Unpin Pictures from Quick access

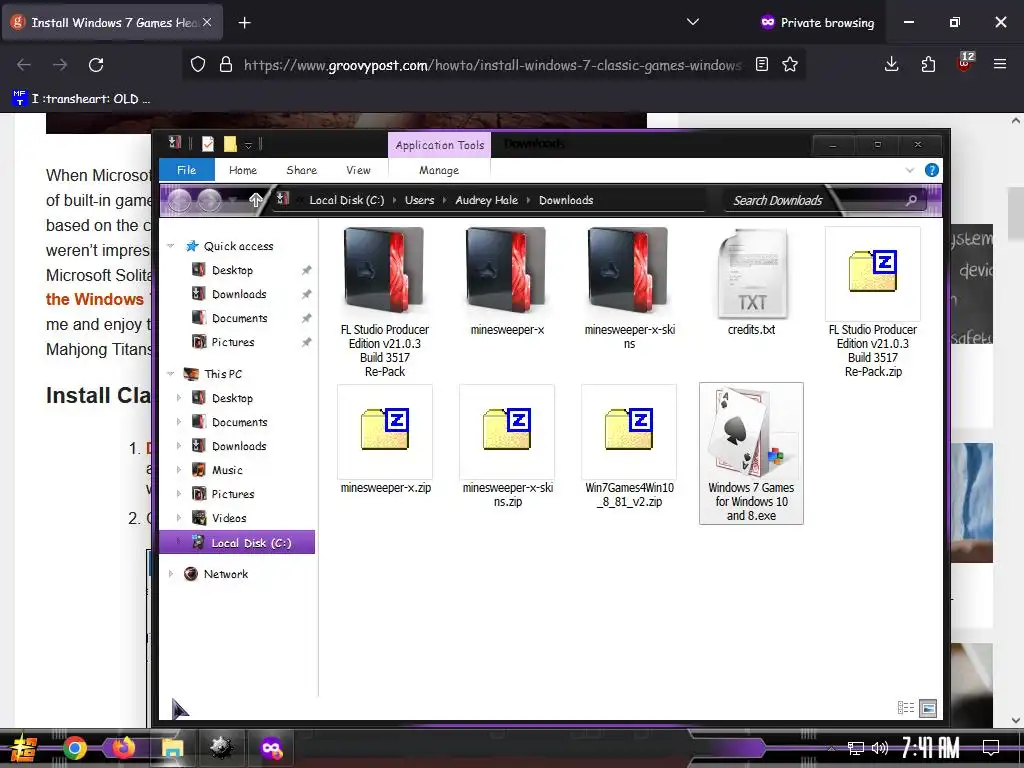[306, 342]
